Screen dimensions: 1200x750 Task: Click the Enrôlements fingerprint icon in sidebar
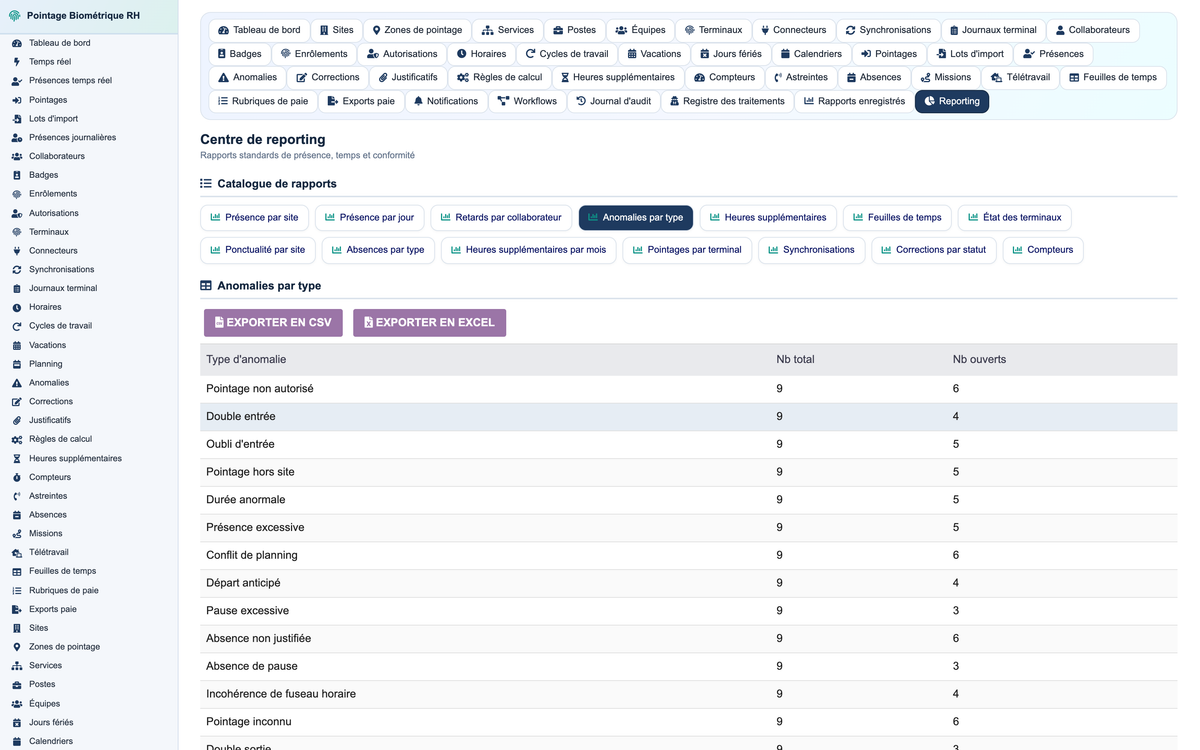17,194
